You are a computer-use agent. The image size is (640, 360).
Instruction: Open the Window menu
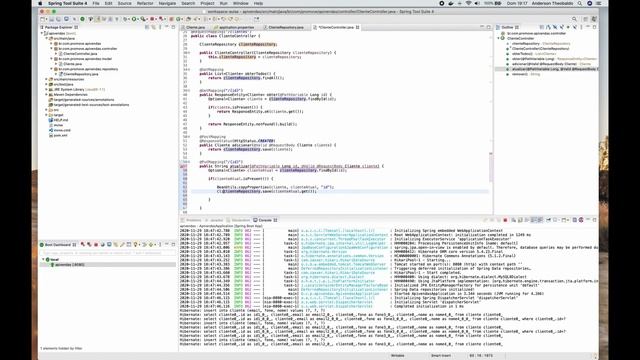(240, 3)
